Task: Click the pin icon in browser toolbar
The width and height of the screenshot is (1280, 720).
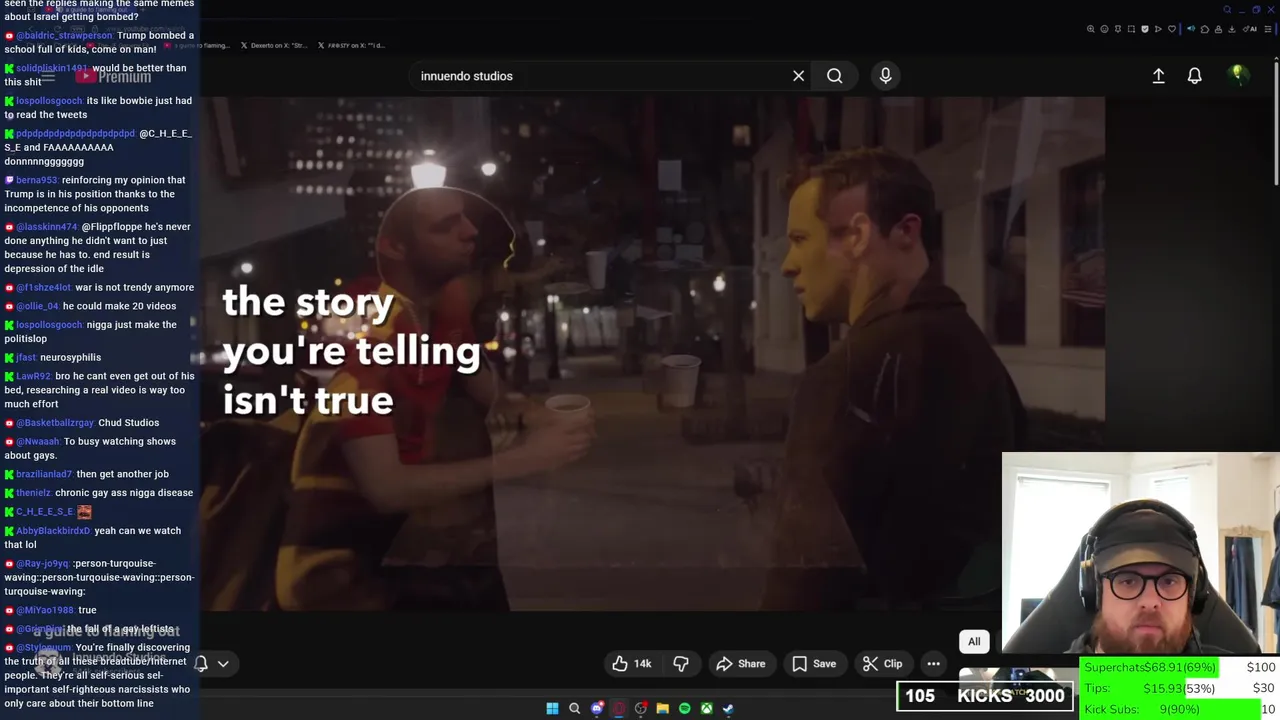Action: click(x=1118, y=29)
